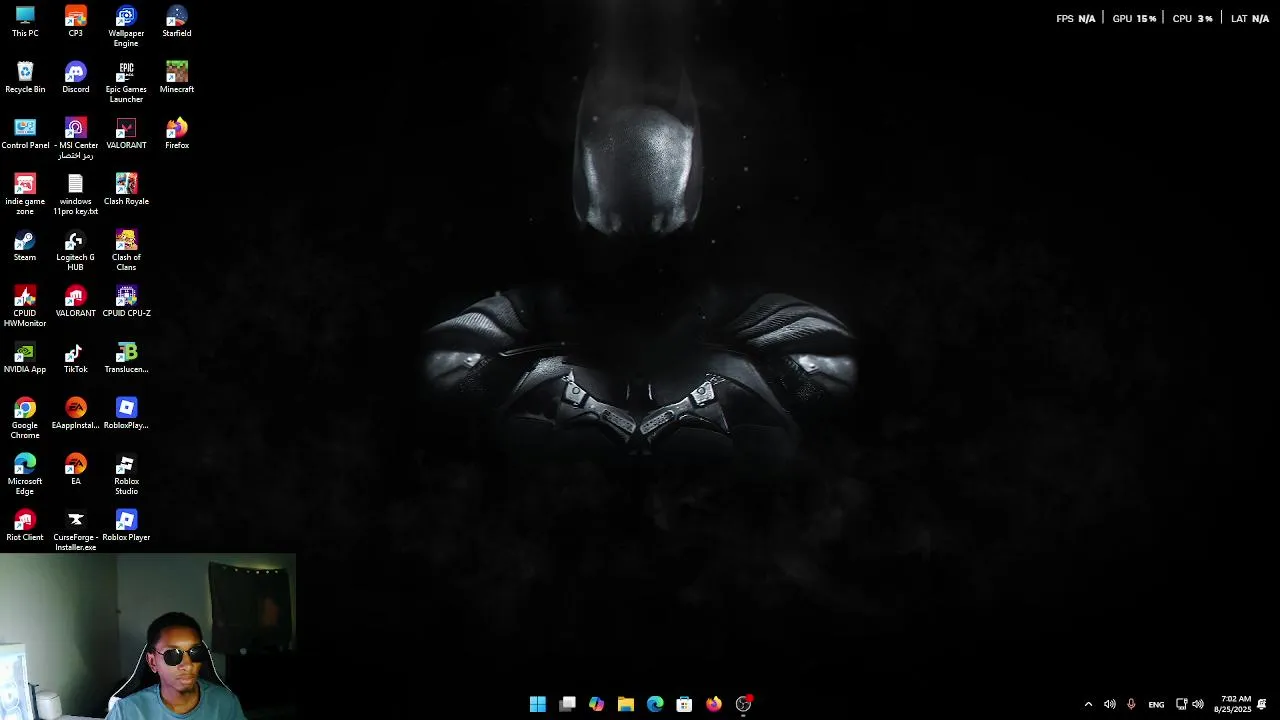Image resolution: width=1280 pixels, height=720 pixels.
Task: Launch Firefox from the taskbar
Action: [713, 704]
